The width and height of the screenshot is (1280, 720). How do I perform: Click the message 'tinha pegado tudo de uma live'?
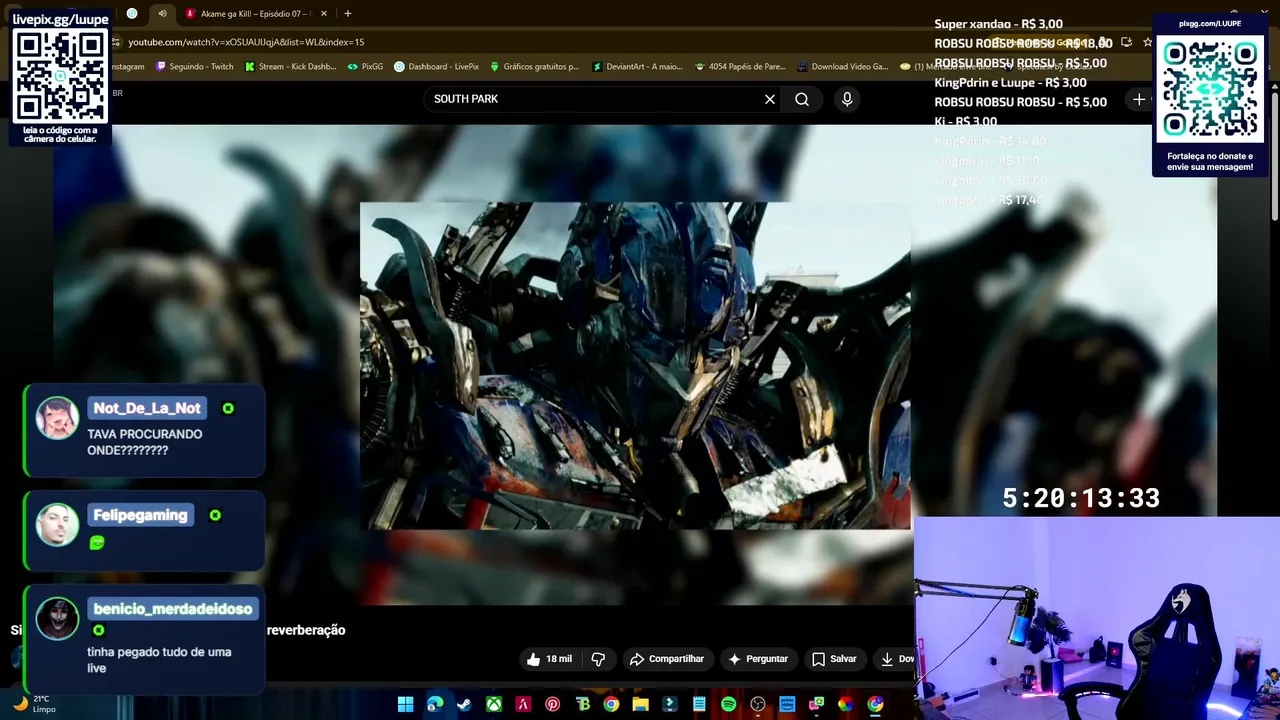pos(159,660)
